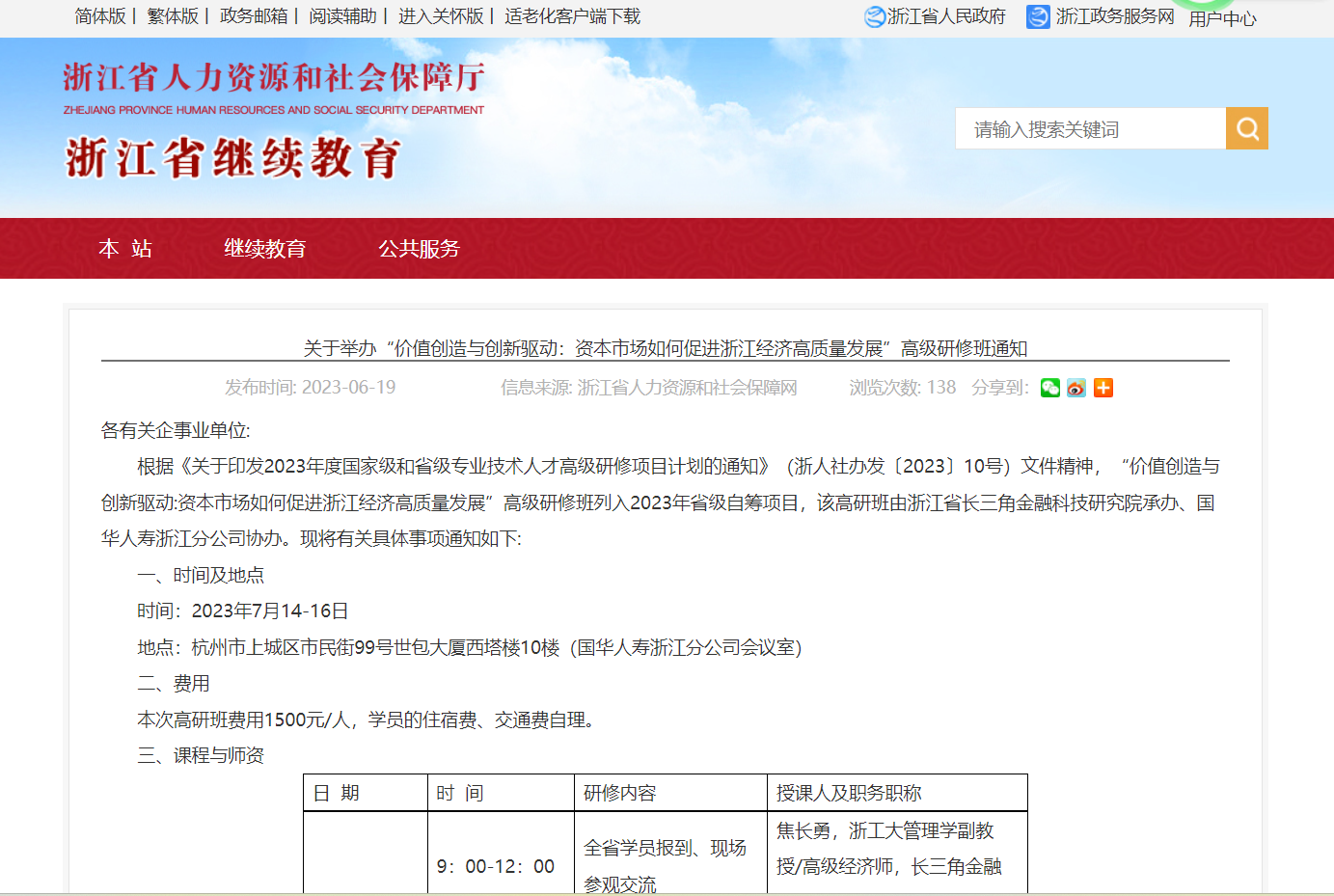Click the article title 高级研修班通知
This screenshot has width=1334, height=896.
click(x=666, y=348)
